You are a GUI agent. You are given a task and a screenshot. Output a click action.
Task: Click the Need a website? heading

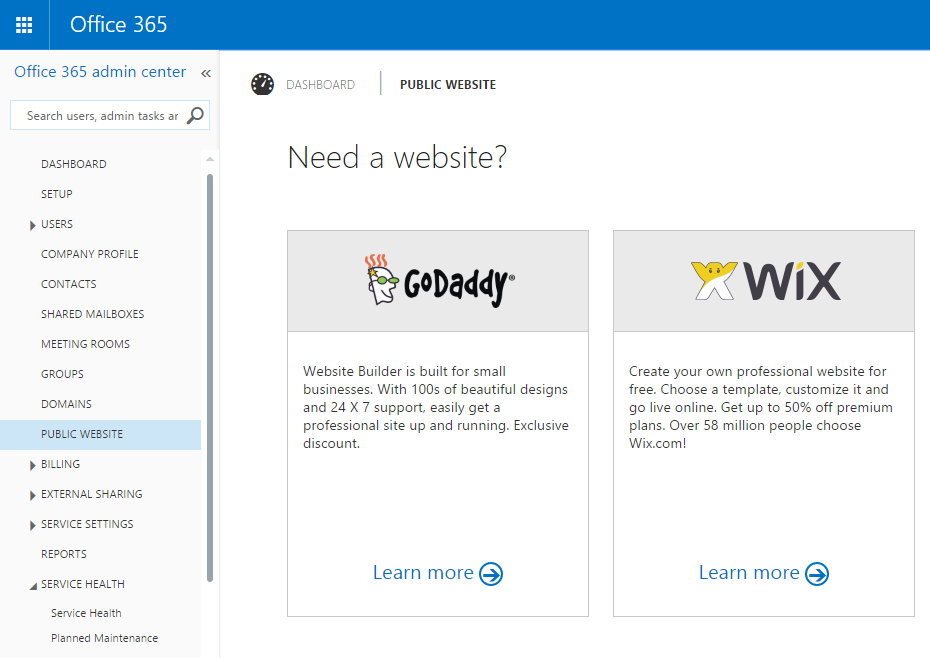(x=397, y=158)
